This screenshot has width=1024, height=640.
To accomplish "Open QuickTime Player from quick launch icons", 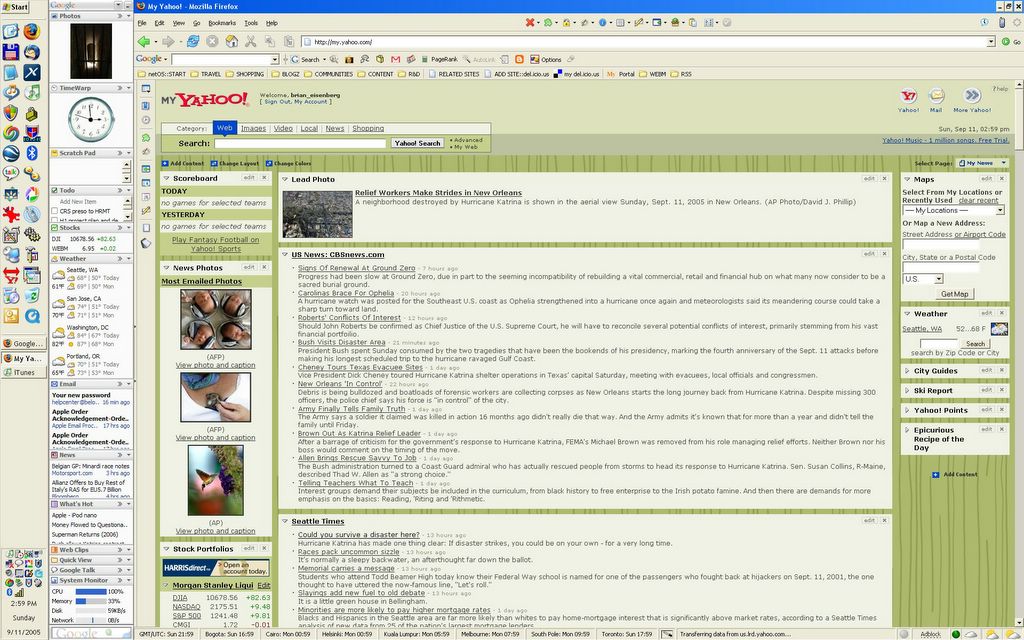I will coord(31,316).
